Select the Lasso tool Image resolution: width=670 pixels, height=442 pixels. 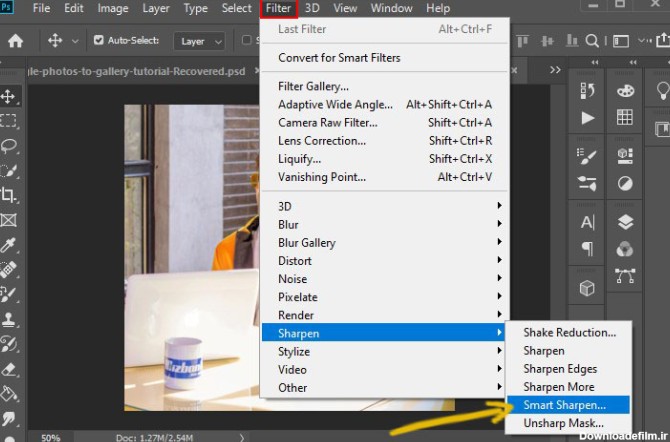pyautogui.click(x=9, y=145)
